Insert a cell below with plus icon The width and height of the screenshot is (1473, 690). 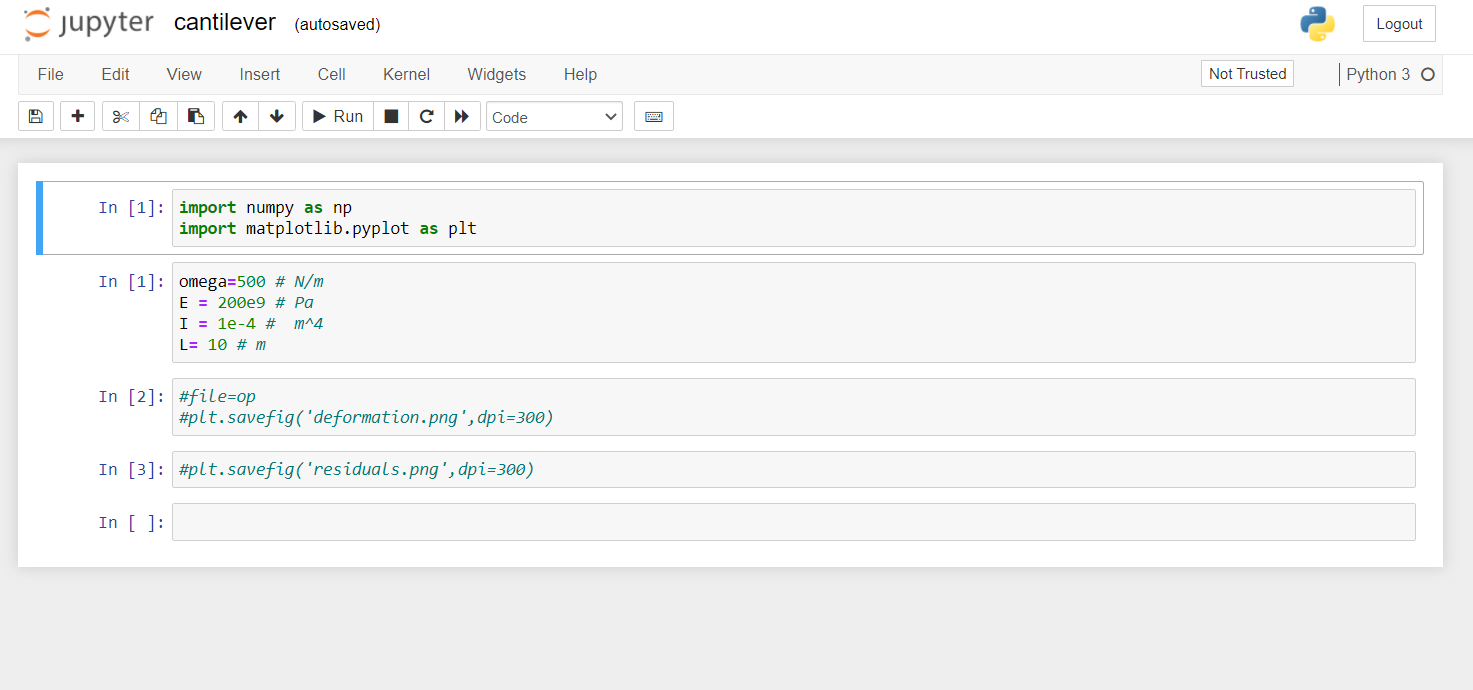(x=78, y=116)
